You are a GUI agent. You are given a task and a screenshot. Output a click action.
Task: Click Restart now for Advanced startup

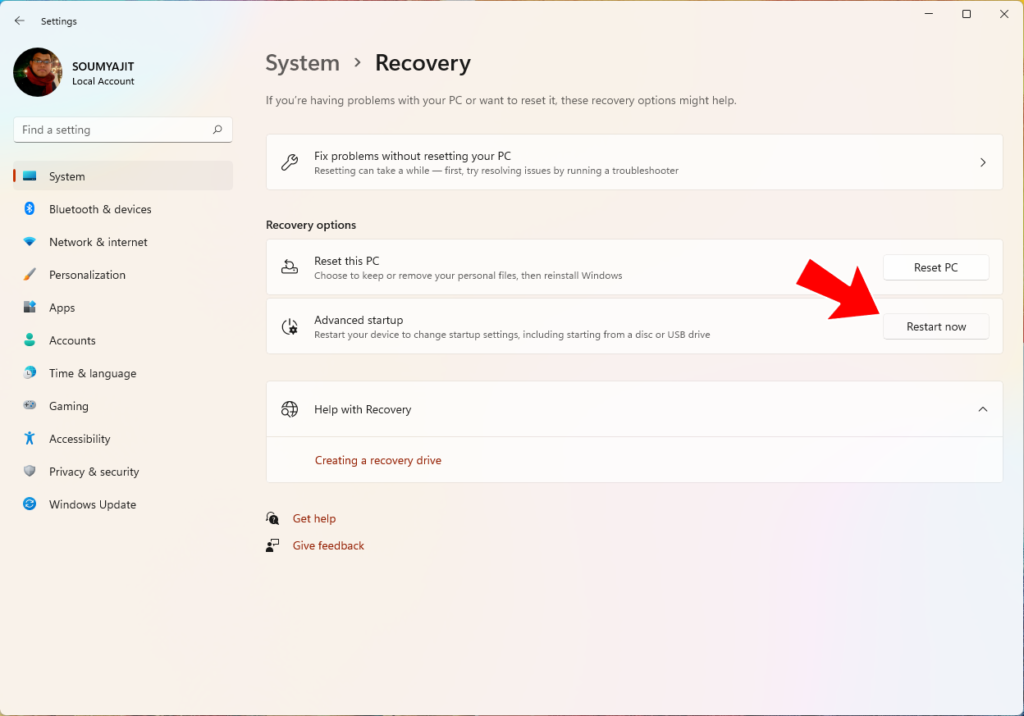[x=936, y=327]
